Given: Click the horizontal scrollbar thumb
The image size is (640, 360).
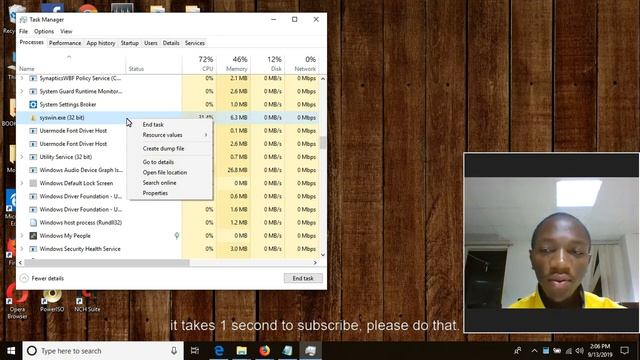Looking at the screenshot, I should point(107,263).
